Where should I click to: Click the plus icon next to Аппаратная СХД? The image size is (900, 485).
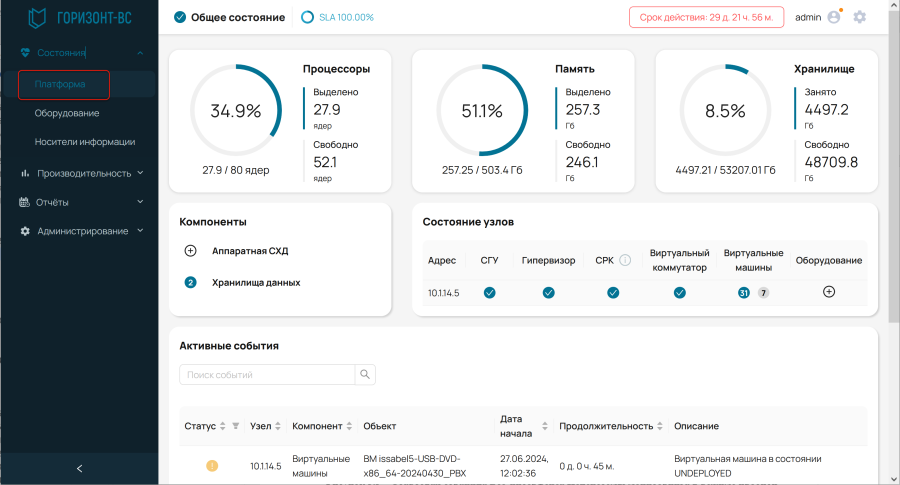point(191,251)
